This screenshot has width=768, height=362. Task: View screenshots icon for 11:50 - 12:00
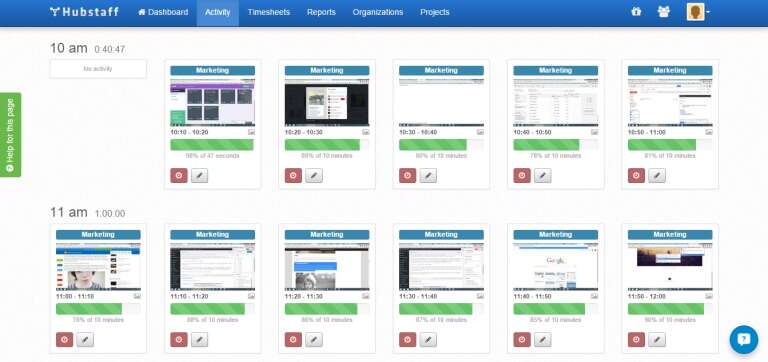[x=709, y=296]
